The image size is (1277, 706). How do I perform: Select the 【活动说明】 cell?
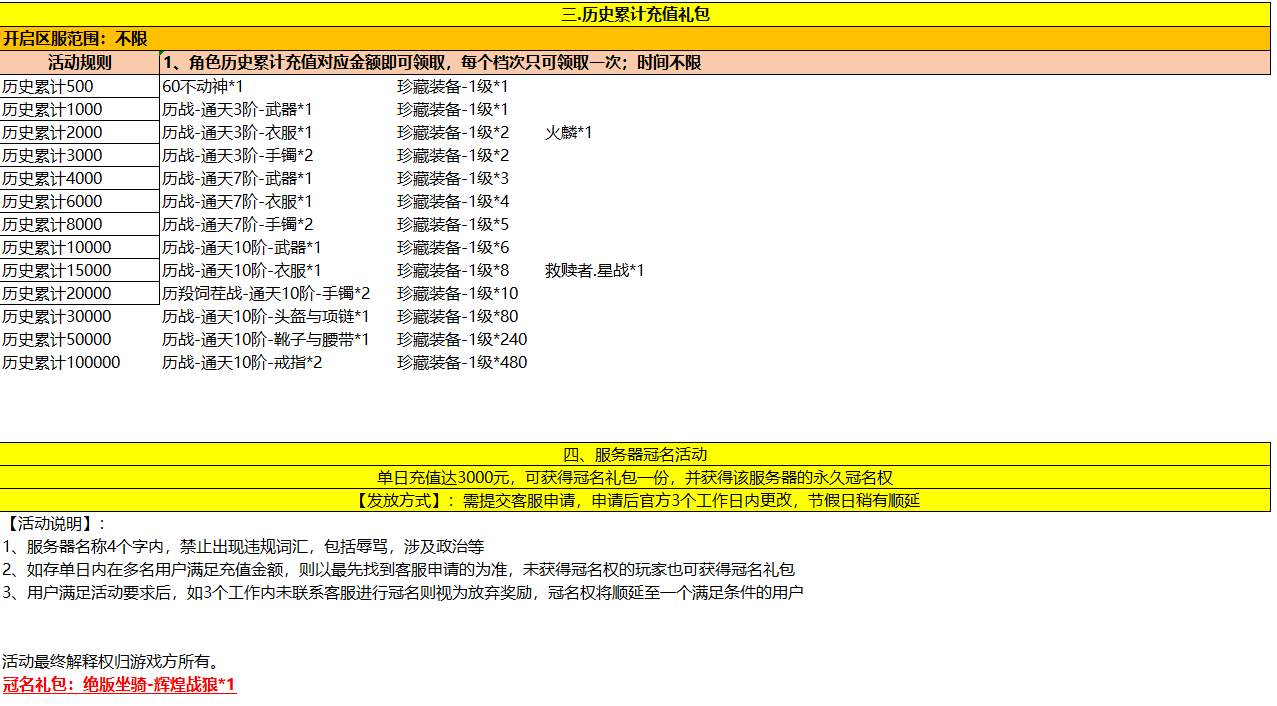[x=54, y=523]
